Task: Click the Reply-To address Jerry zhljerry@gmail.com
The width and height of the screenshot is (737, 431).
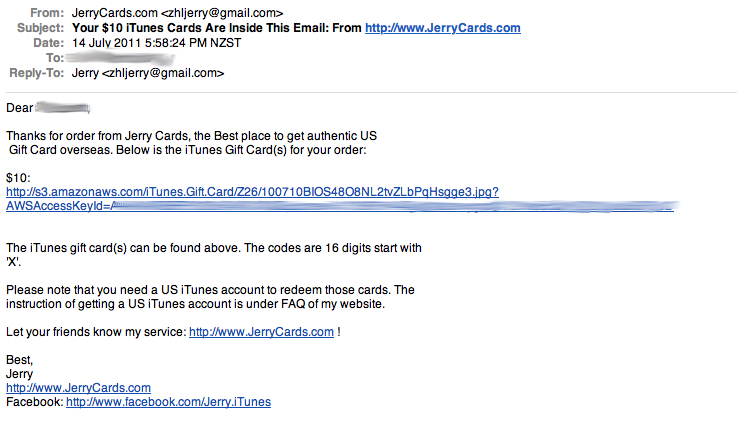Action: (148, 73)
